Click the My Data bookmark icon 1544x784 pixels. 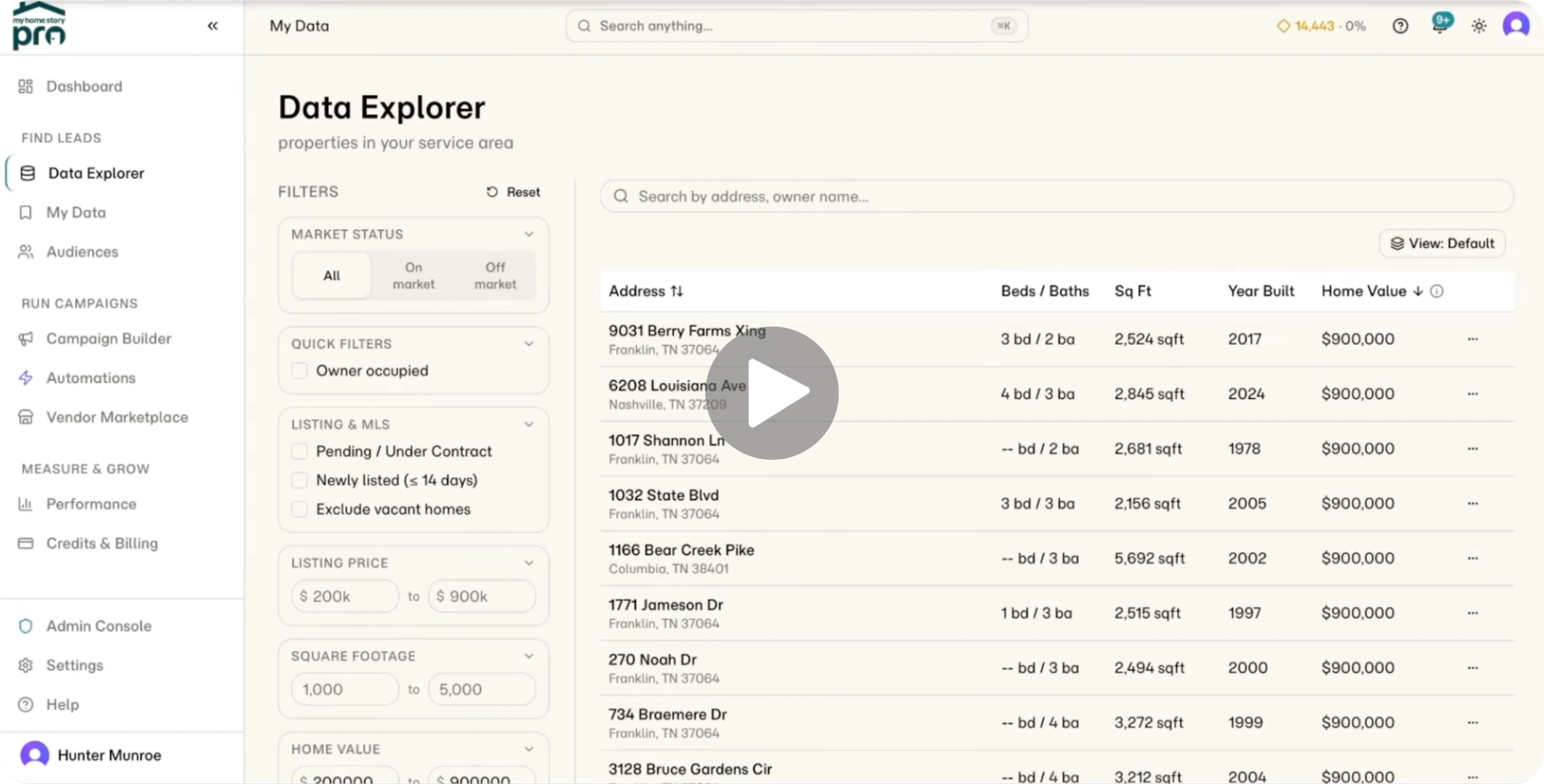tap(26, 212)
